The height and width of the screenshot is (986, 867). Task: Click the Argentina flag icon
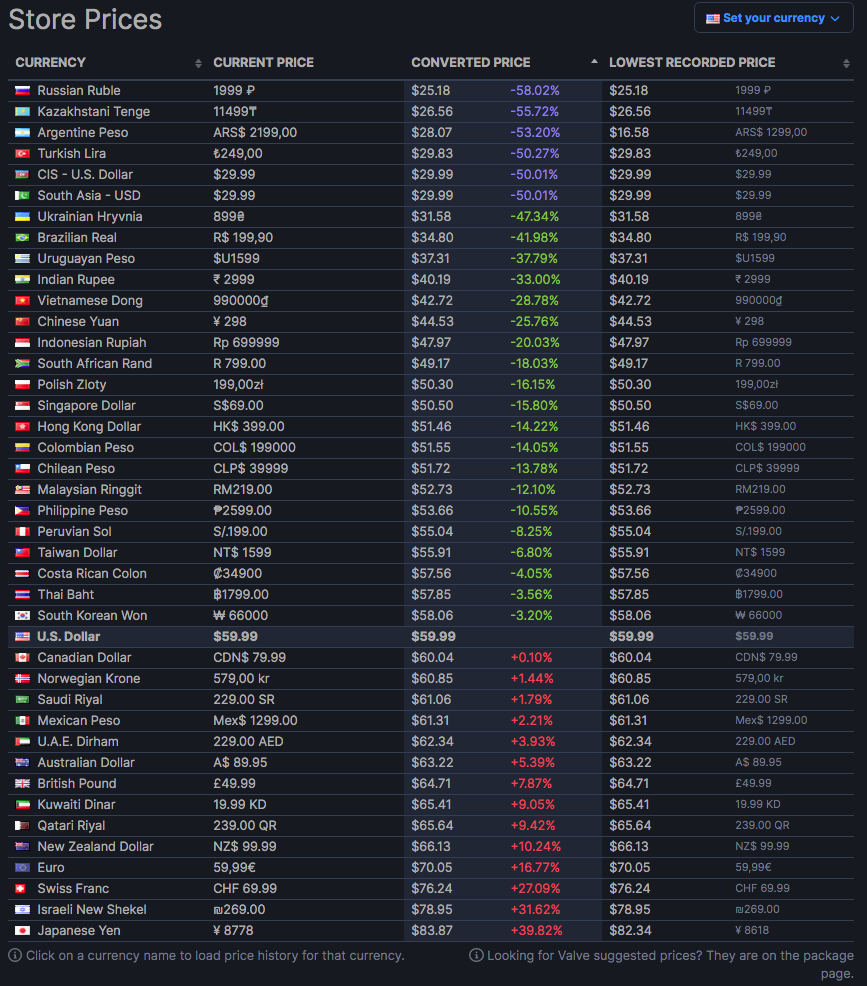pyautogui.click(x=23, y=133)
